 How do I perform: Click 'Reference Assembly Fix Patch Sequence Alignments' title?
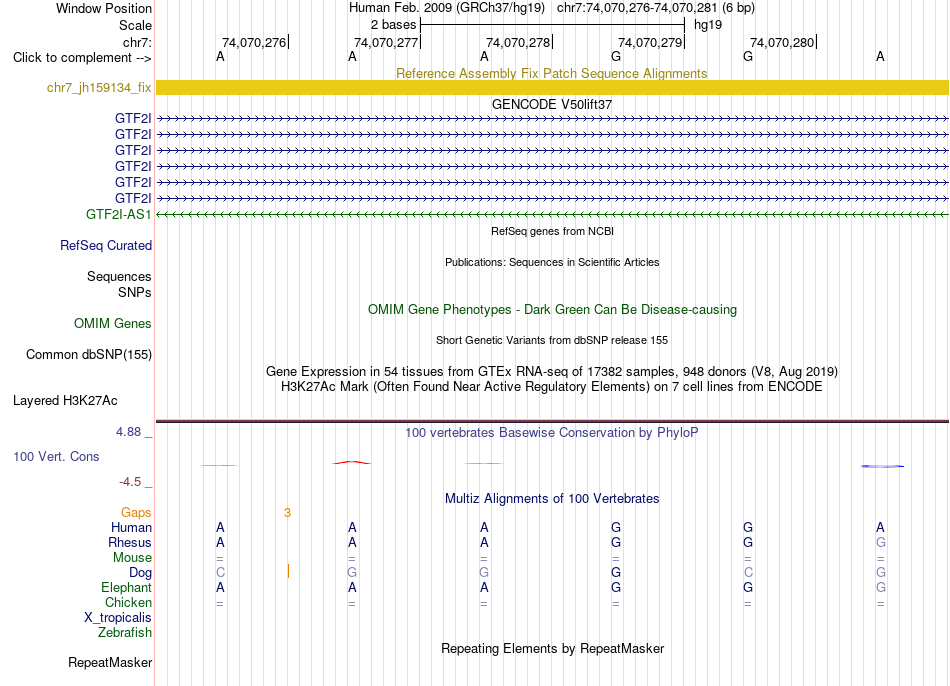click(551, 73)
